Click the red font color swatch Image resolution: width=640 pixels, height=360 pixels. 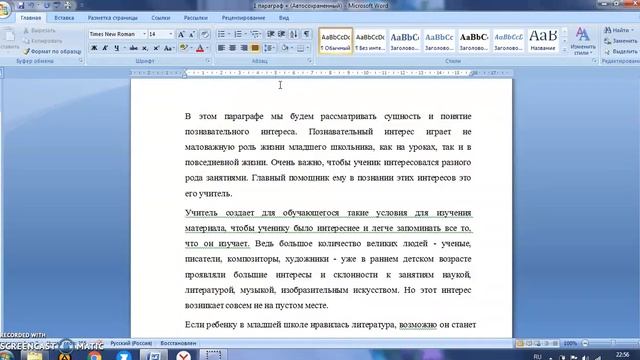coord(200,48)
